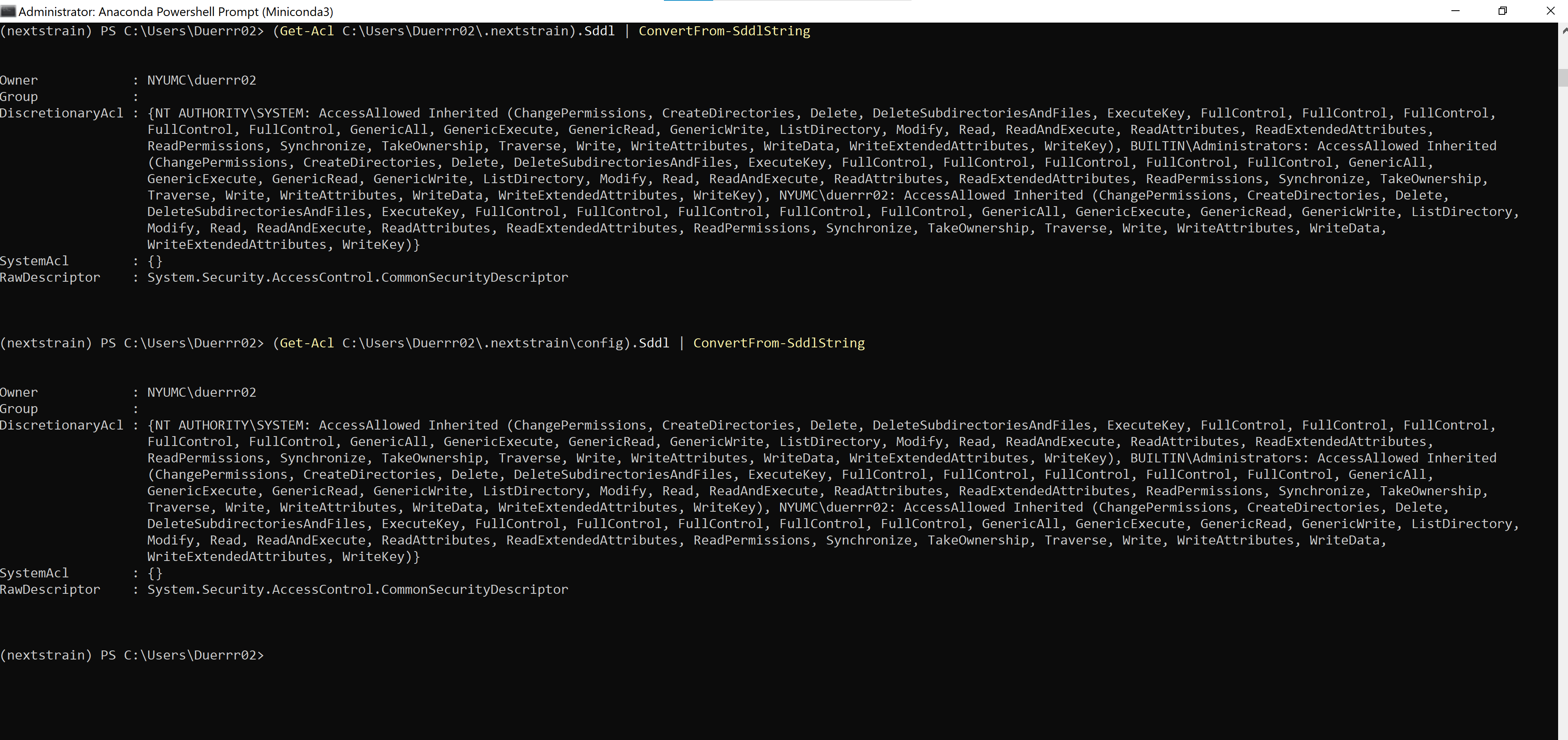Click the Group label in the config output
The height and width of the screenshot is (740, 1568).
pyautogui.click(x=19, y=409)
